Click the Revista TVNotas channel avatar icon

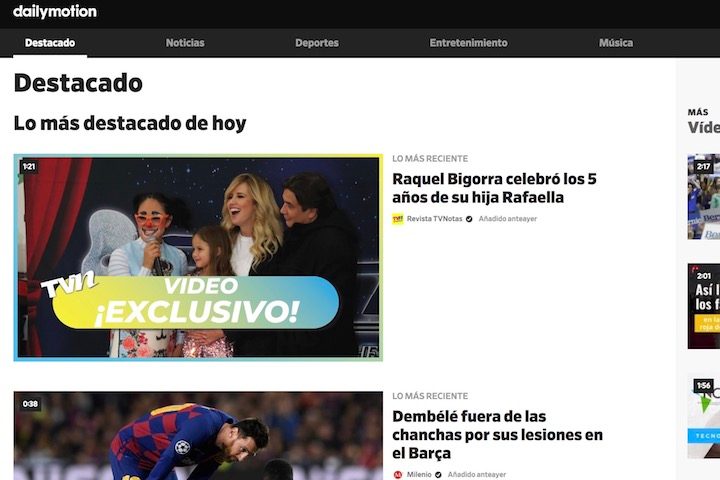coord(397,218)
